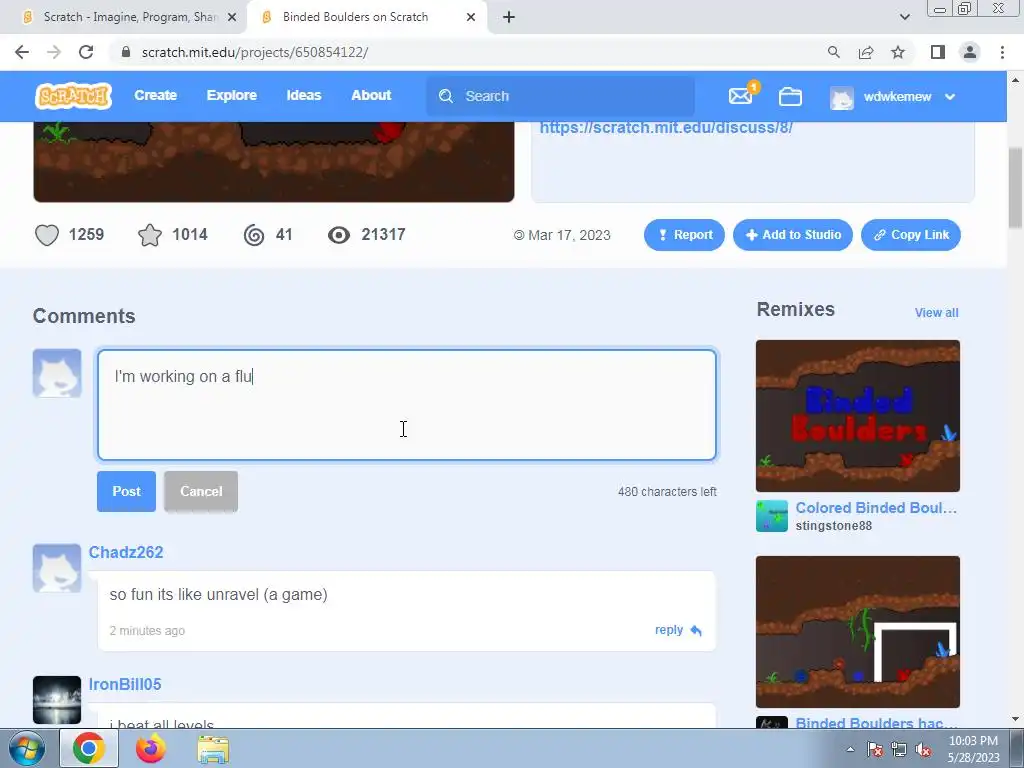This screenshot has height=768, width=1024.
Task: Favorite the project with star icon
Action: pyautogui.click(x=150, y=235)
